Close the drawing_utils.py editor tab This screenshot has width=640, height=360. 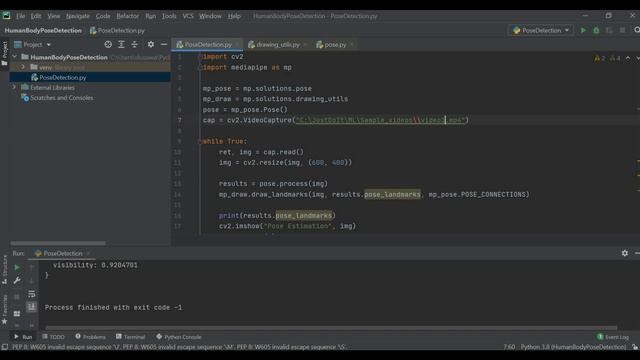305,44
